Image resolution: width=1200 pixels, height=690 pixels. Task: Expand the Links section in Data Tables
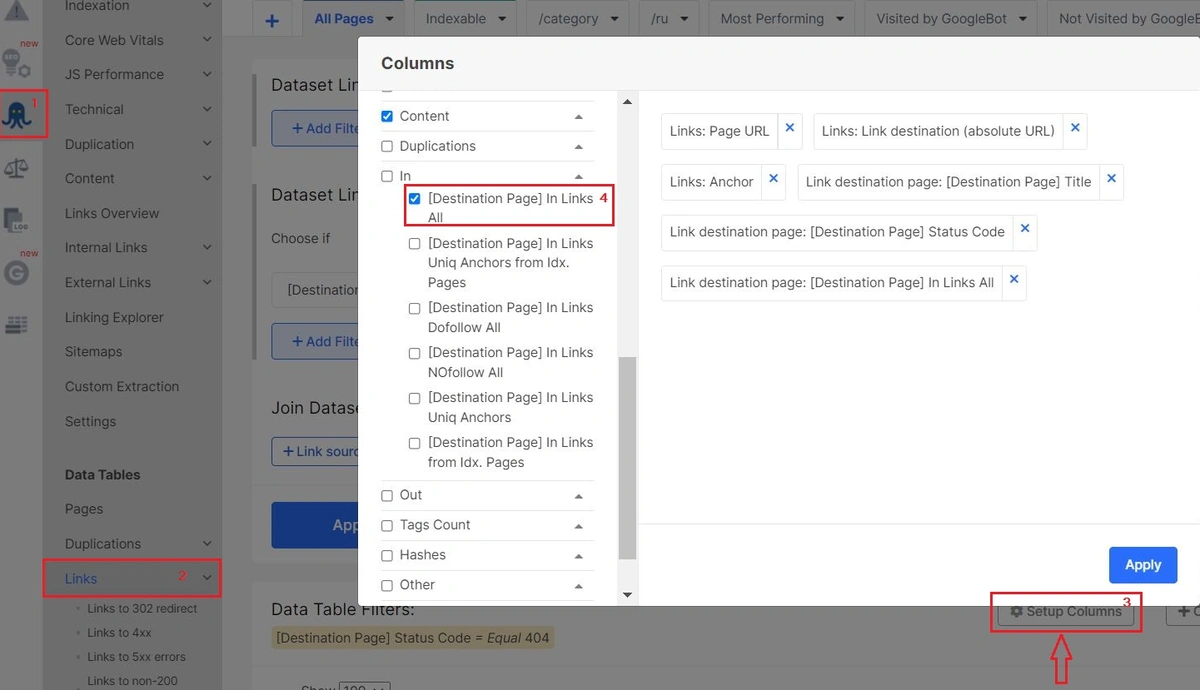click(207, 578)
